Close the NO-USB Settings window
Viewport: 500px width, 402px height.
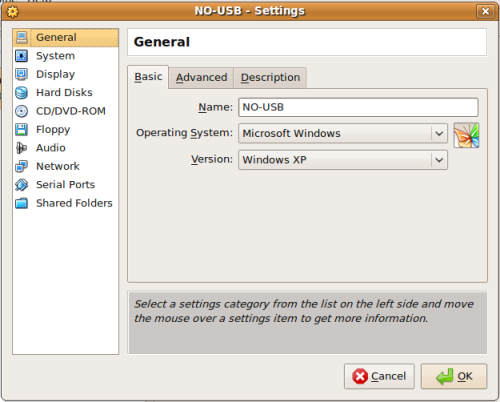485,11
